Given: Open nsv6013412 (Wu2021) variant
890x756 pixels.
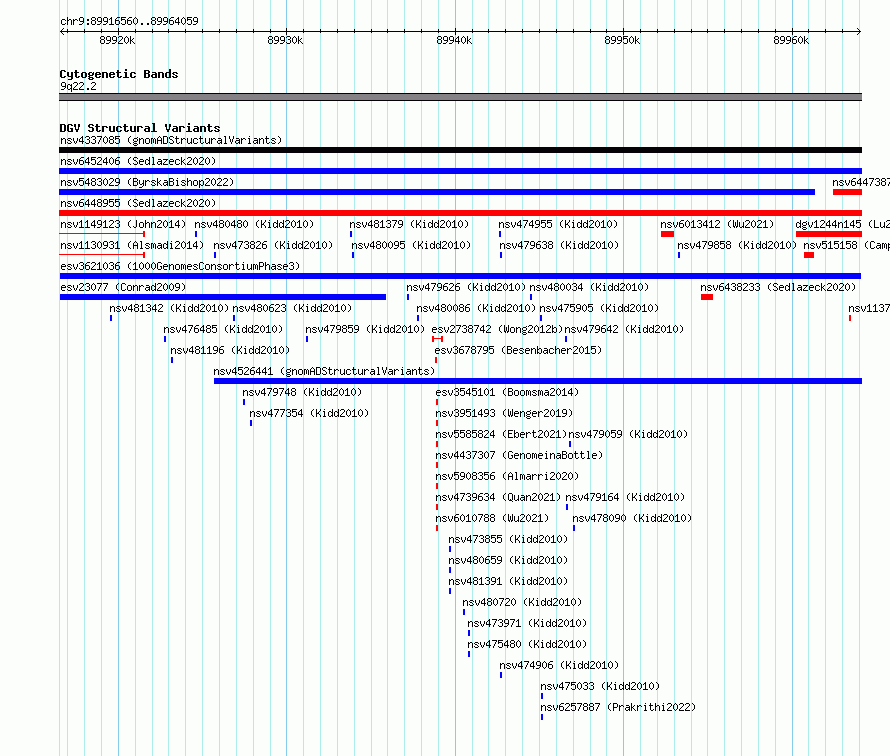Looking at the screenshot, I should coord(717,224).
